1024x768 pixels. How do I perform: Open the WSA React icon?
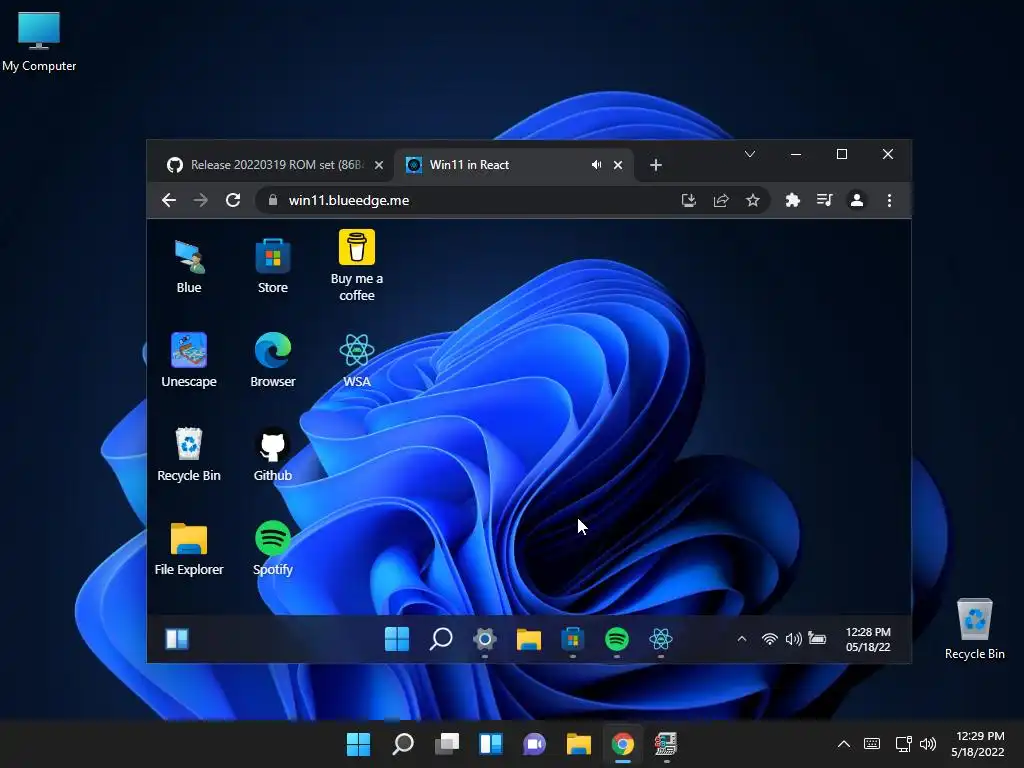tap(357, 360)
